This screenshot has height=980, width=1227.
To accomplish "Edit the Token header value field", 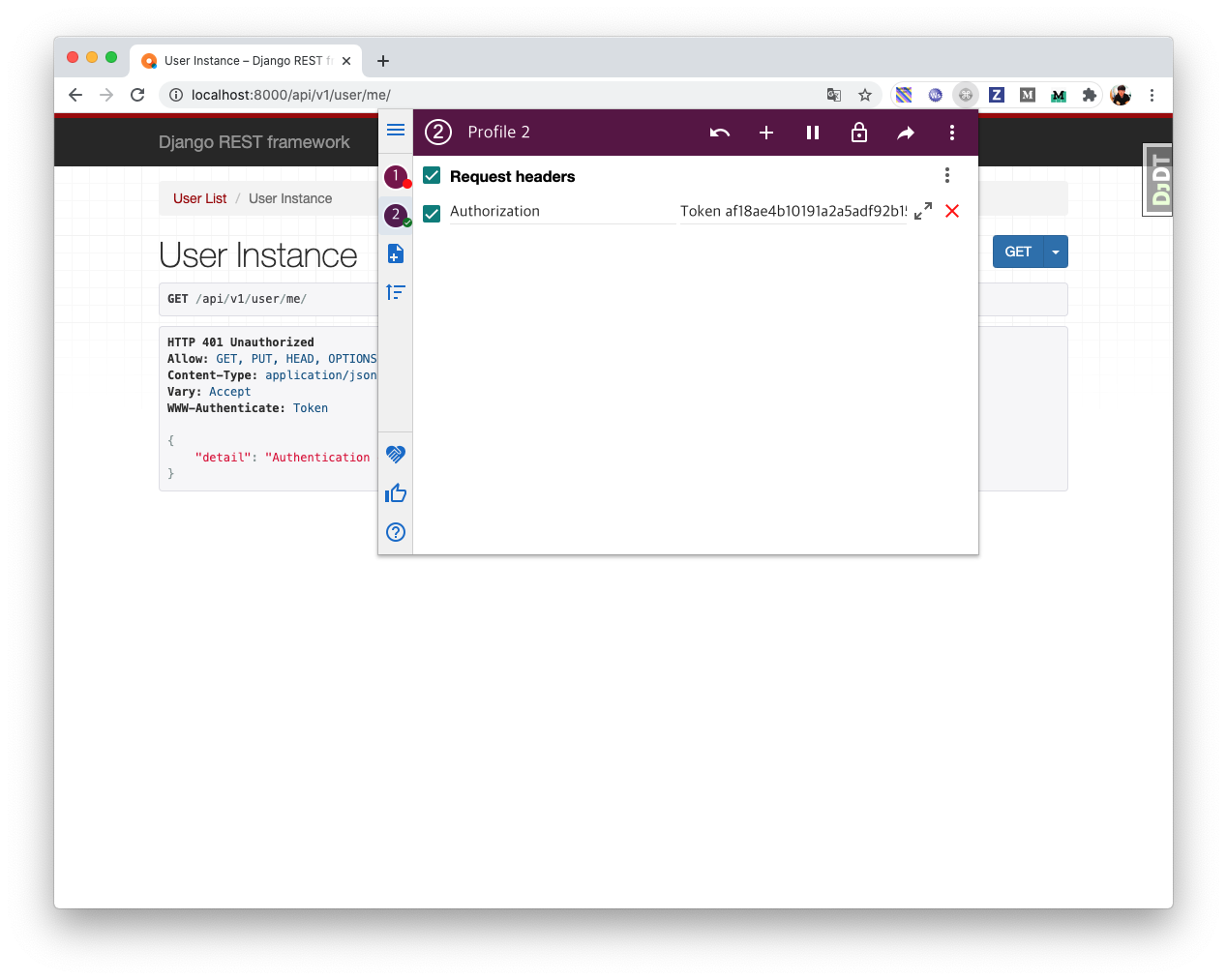I will pyautogui.click(x=793, y=212).
